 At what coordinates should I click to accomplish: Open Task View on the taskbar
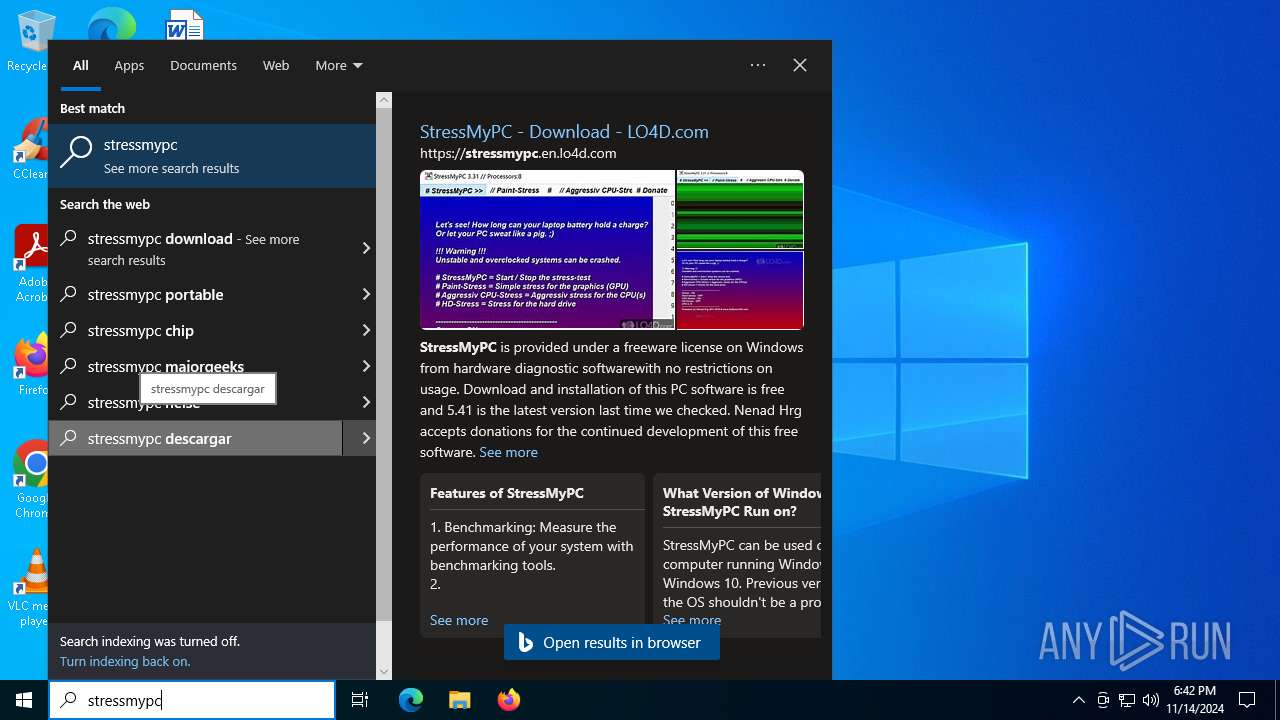[360, 700]
